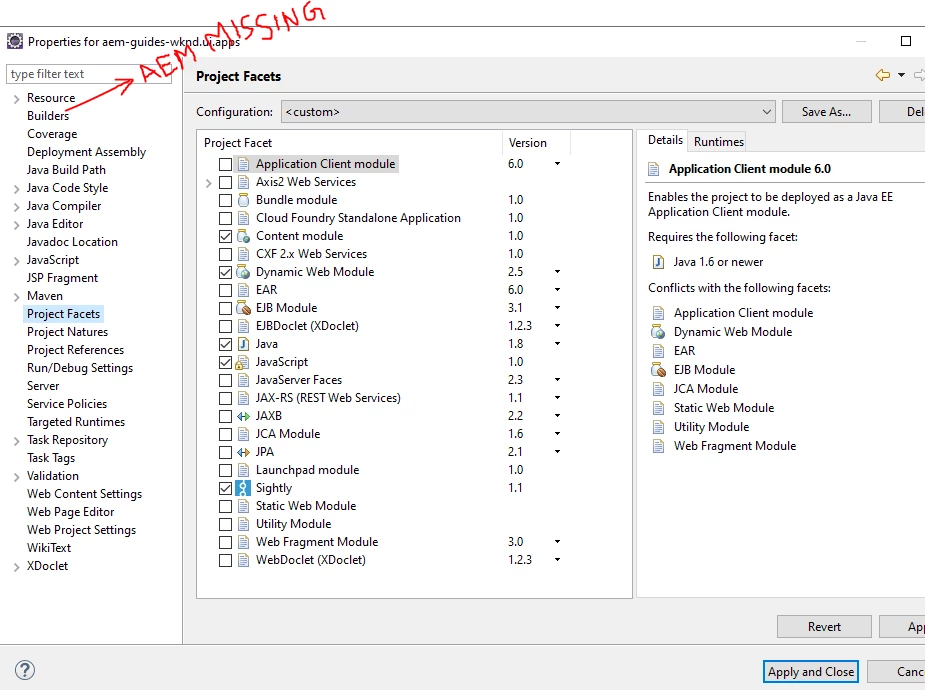Select the EJBDoclet (XDoclet) facet row
The width and height of the screenshot is (925, 690).
click(x=307, y=326)
